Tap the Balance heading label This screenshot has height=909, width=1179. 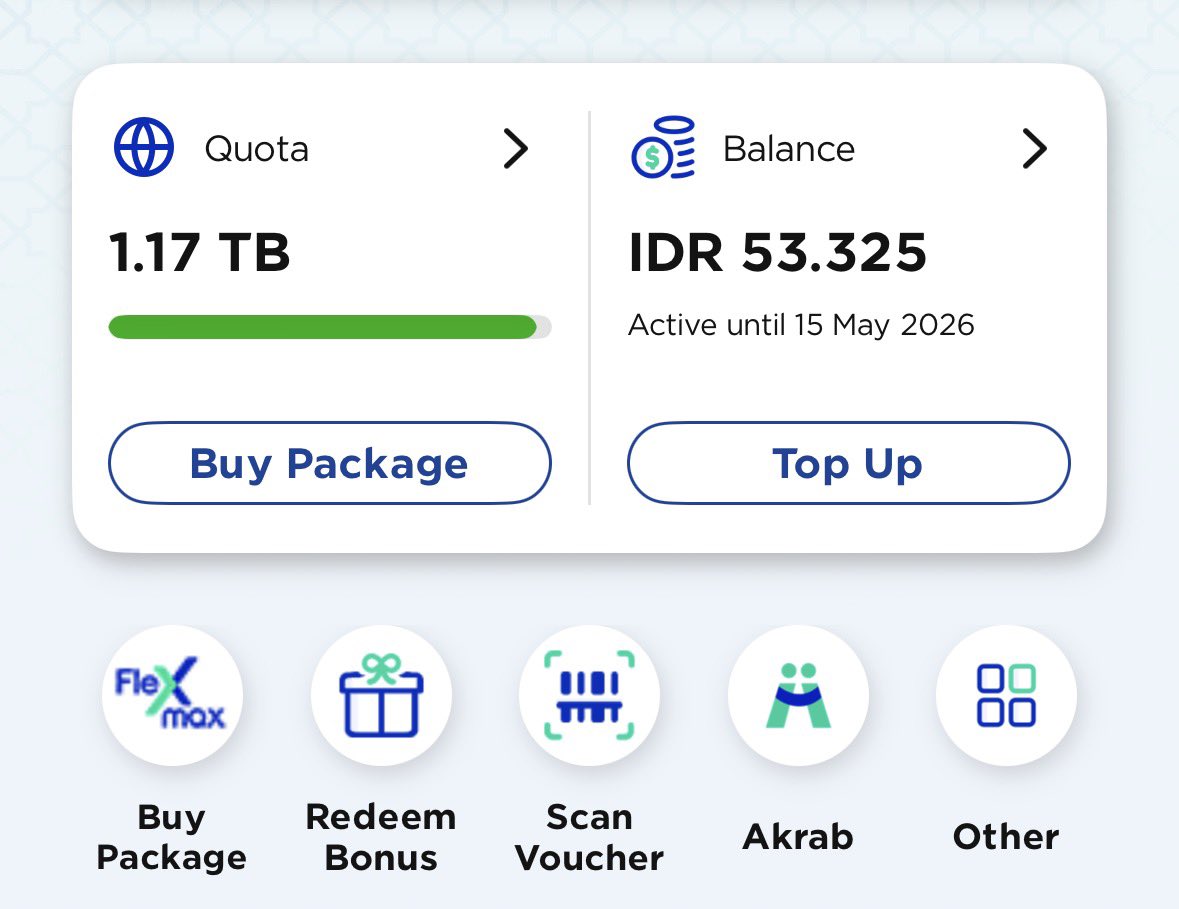click(789, 149)
